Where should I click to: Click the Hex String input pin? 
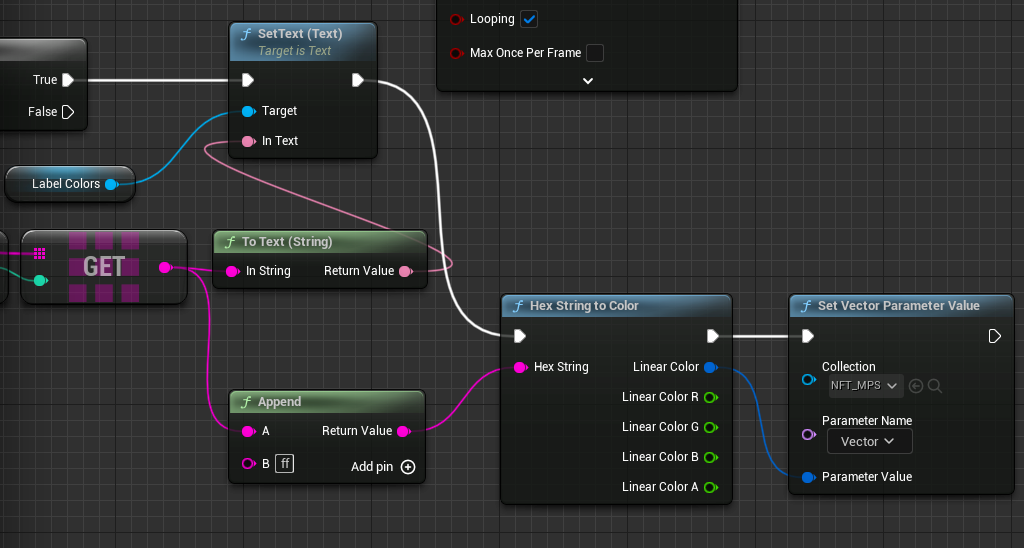pos(520,367)
